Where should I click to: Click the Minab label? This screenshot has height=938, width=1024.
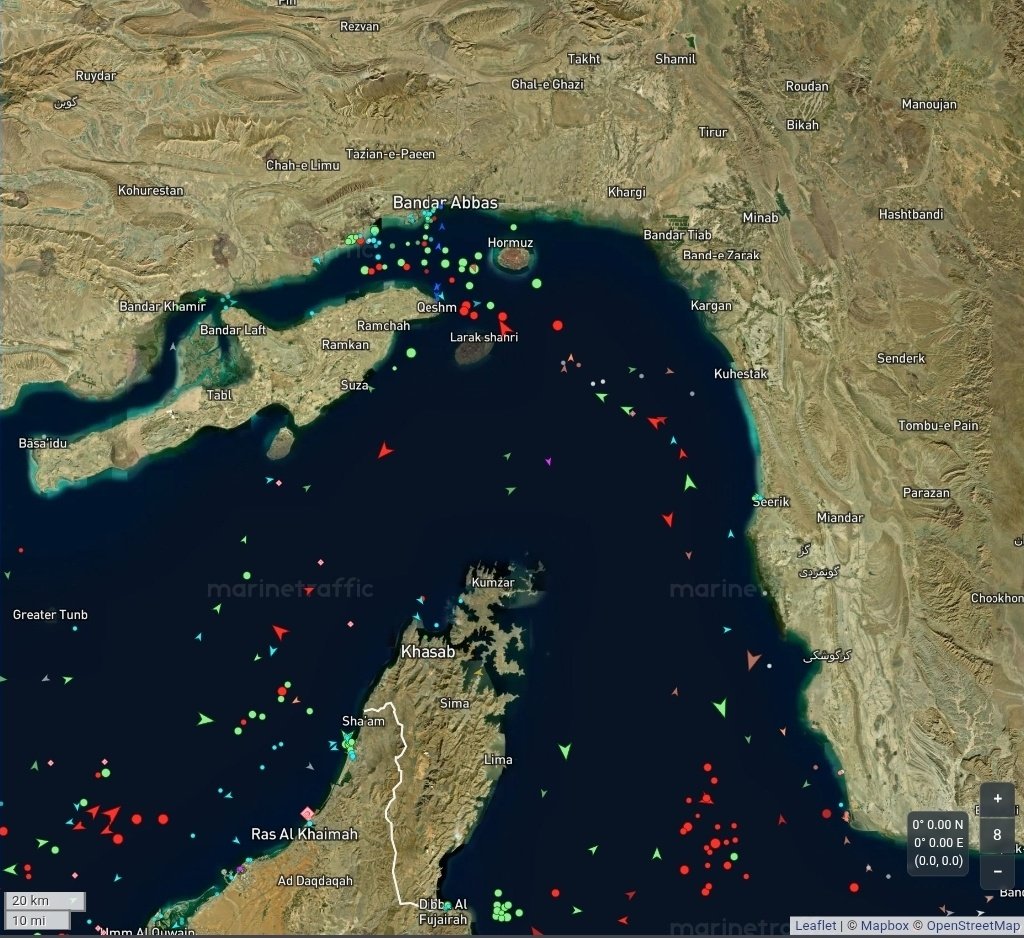[761, 218]
